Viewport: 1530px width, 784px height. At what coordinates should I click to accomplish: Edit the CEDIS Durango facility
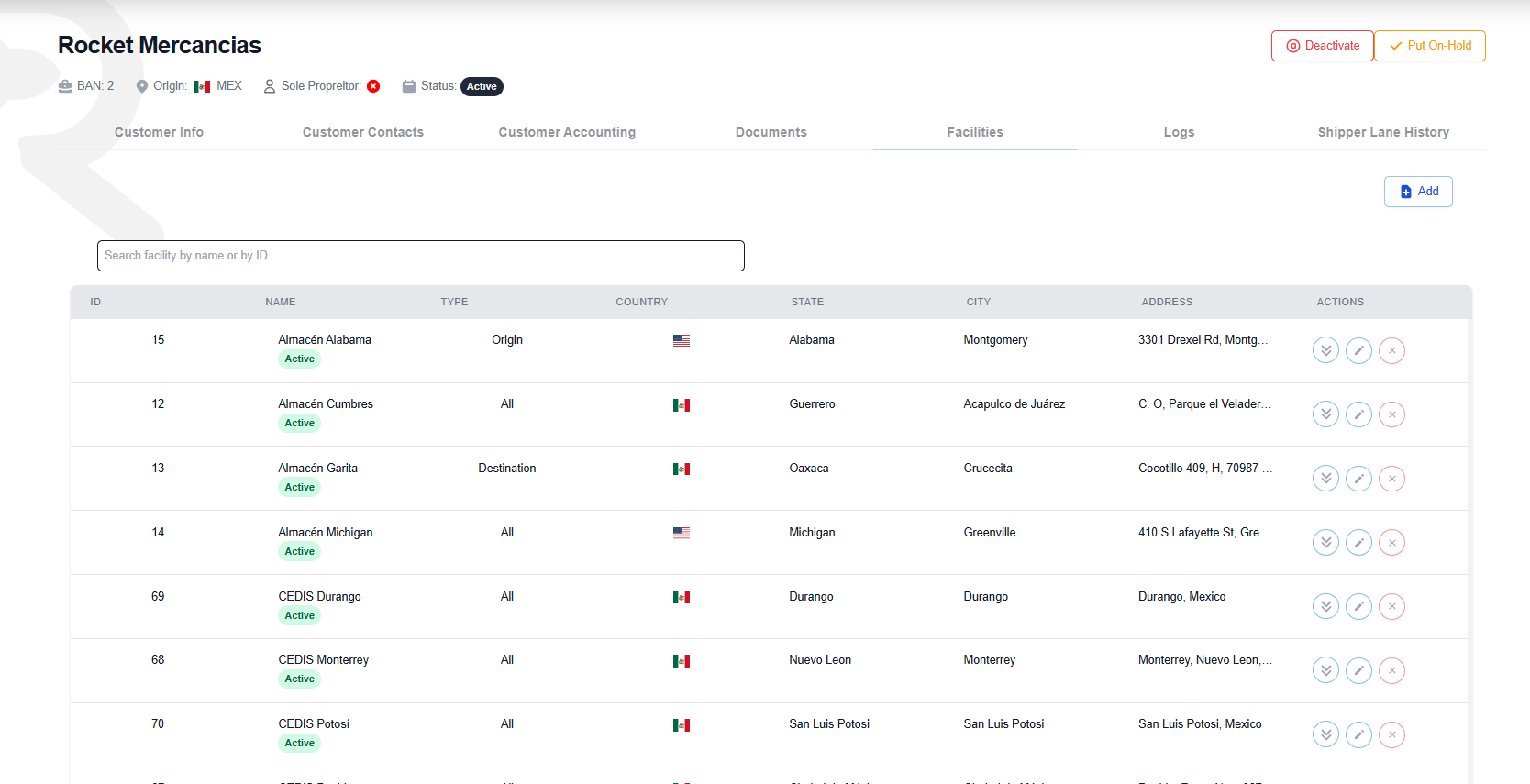click(1358, 606)
